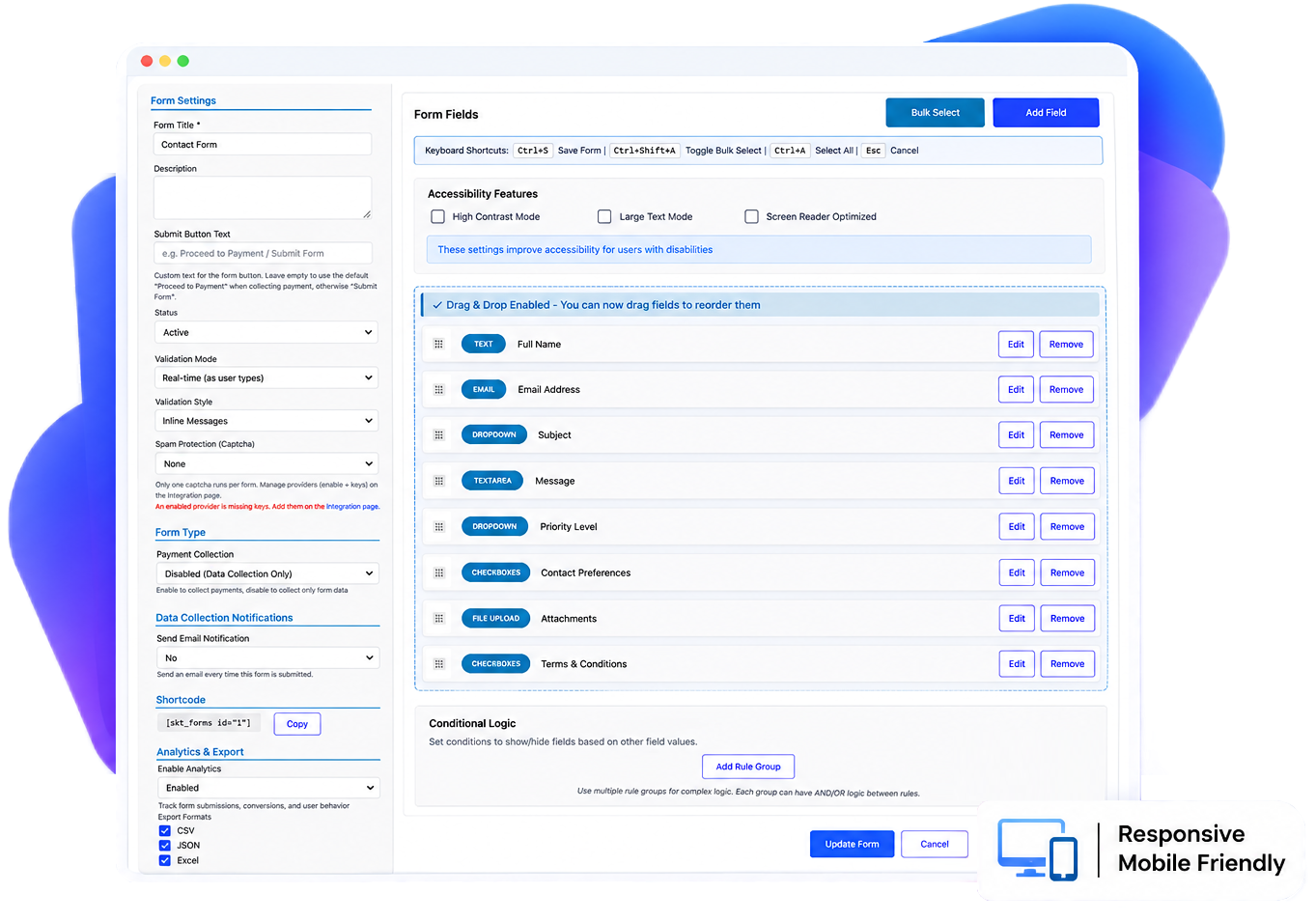This screenshot has height=921, width=1316.
Task: Click drag handle icon of Subject field
Action: point(438,435)
